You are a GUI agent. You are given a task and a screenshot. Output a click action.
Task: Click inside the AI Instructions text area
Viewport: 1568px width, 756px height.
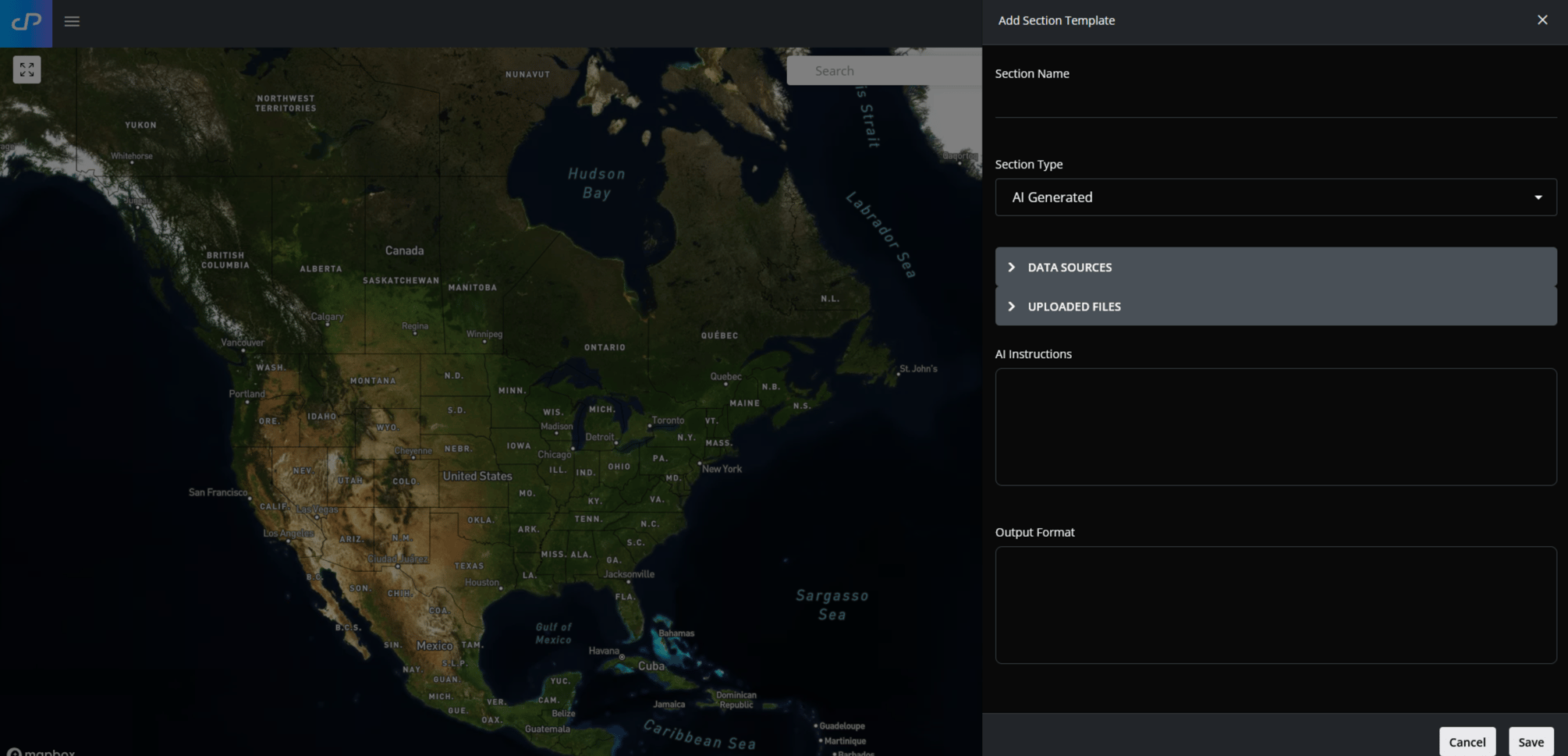[x=1275, y=427]
